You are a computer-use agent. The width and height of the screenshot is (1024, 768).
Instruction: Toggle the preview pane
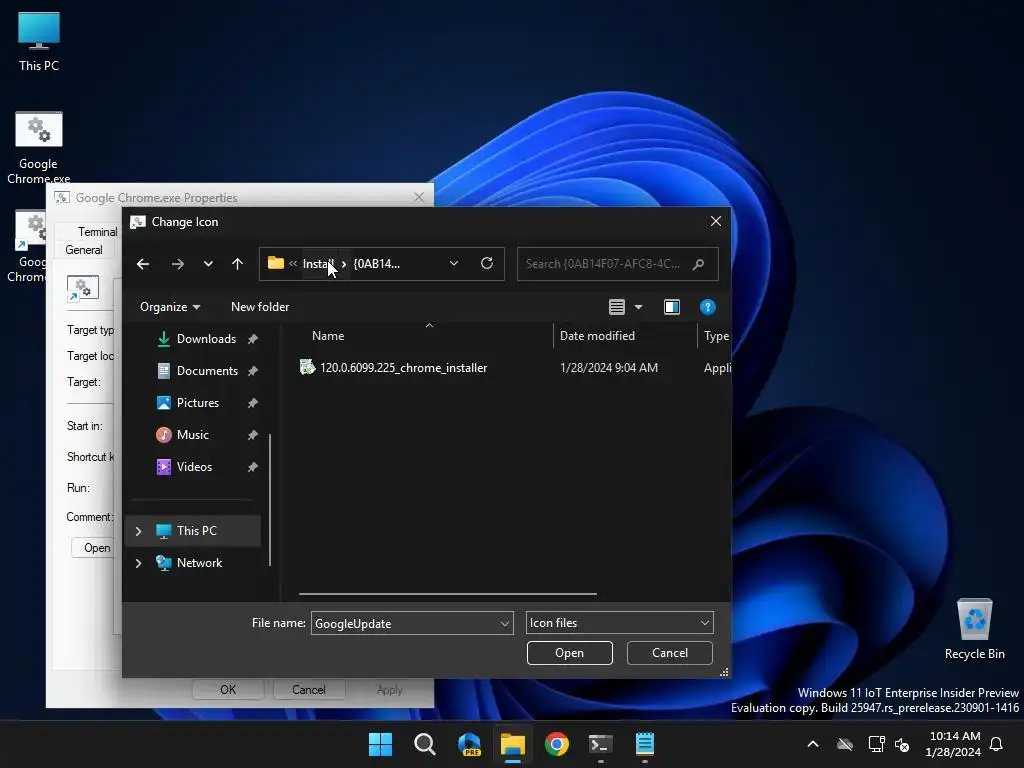pyautogui.click(x=672, y=307)
